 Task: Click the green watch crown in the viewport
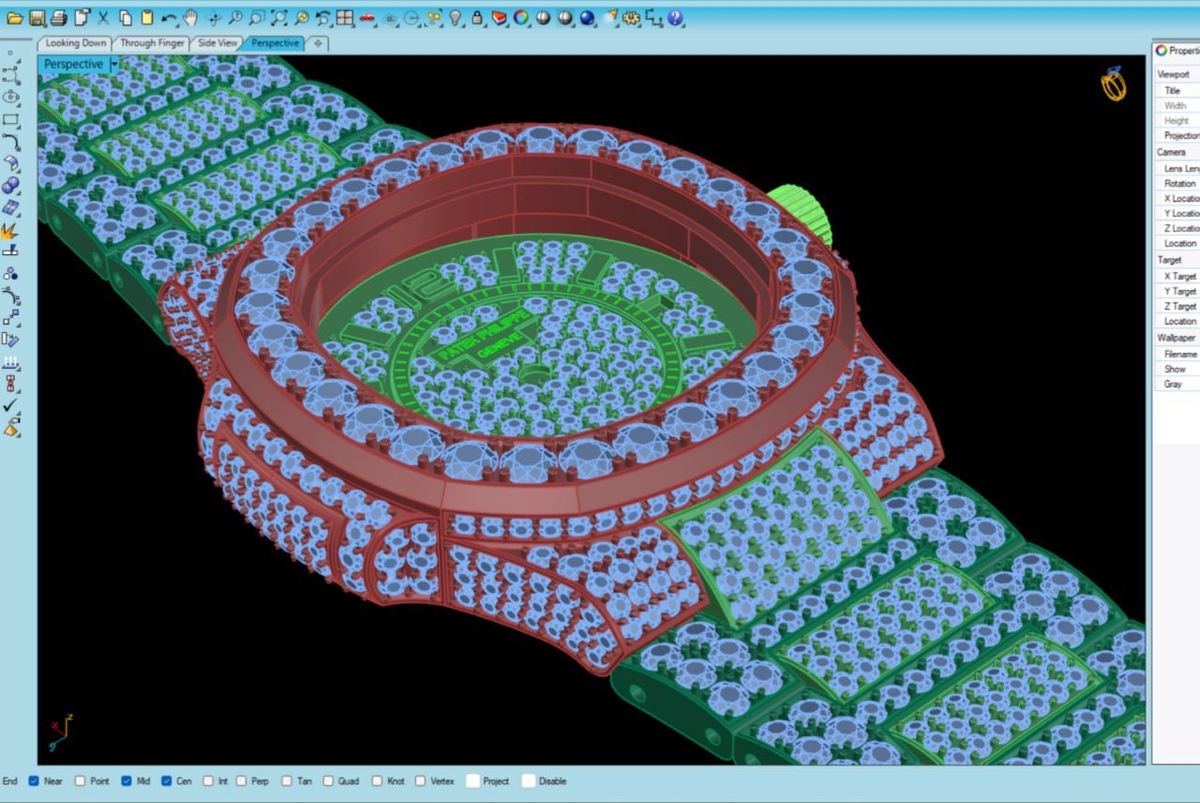point(802,214)
